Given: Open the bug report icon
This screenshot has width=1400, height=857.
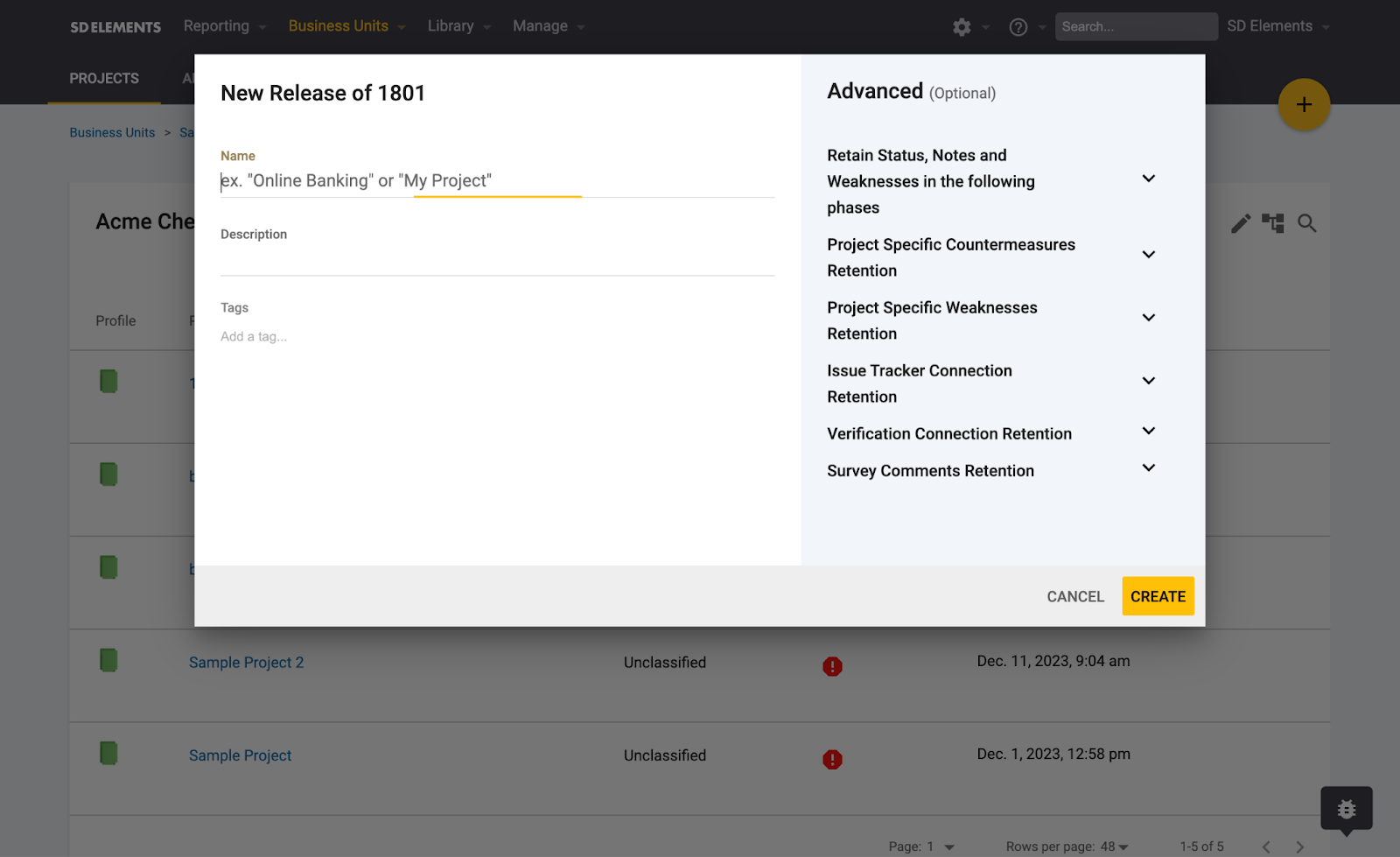Looking at the screenshot, I should click(x=1347, y=809).
